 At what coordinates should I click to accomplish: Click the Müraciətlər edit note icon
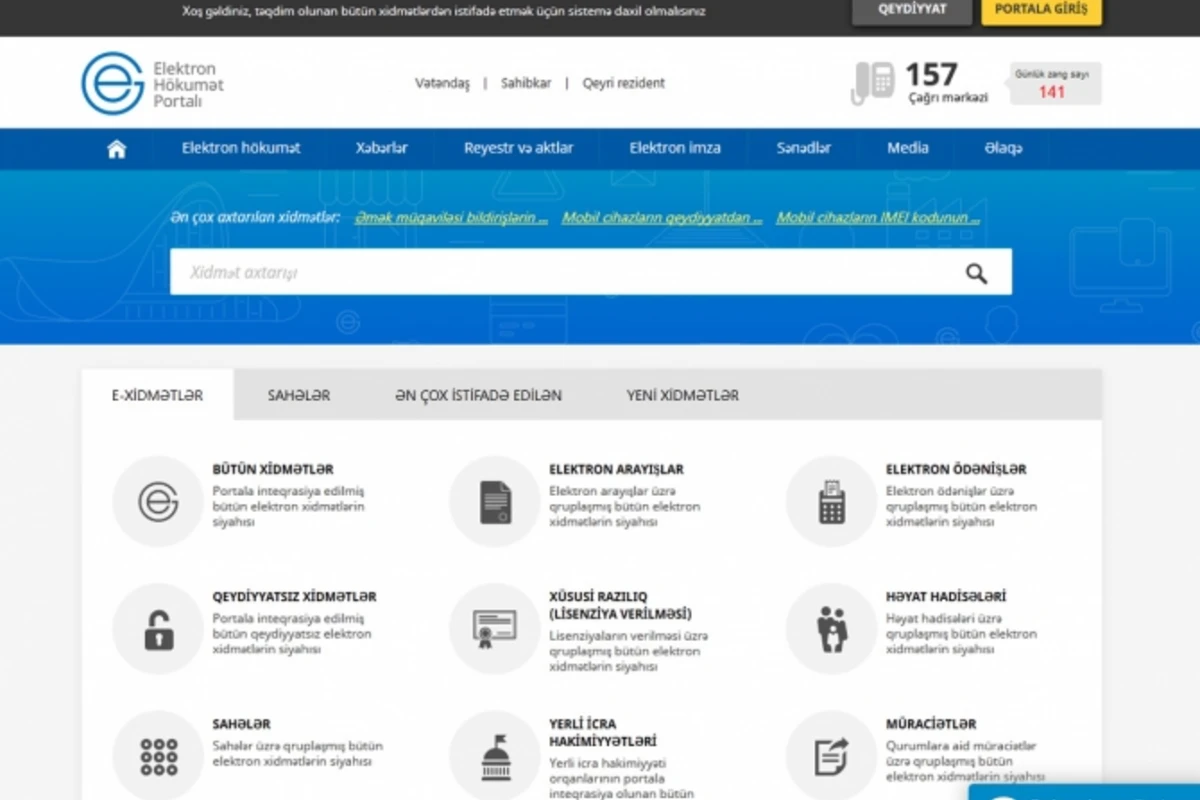[831, 756]
